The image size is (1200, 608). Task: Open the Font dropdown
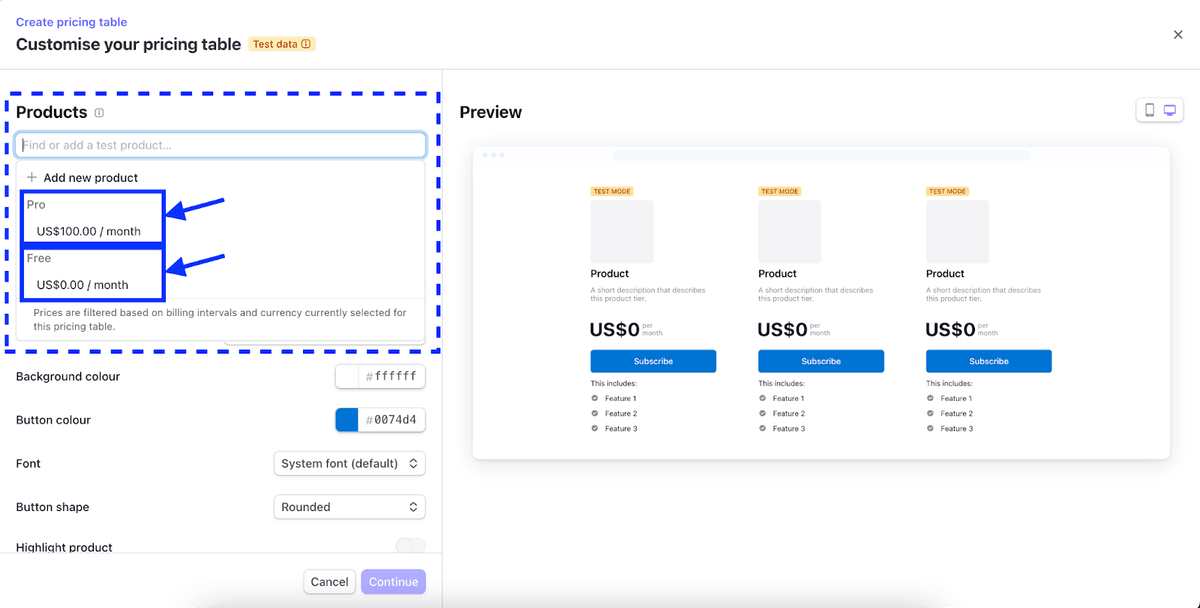point(349,463)
